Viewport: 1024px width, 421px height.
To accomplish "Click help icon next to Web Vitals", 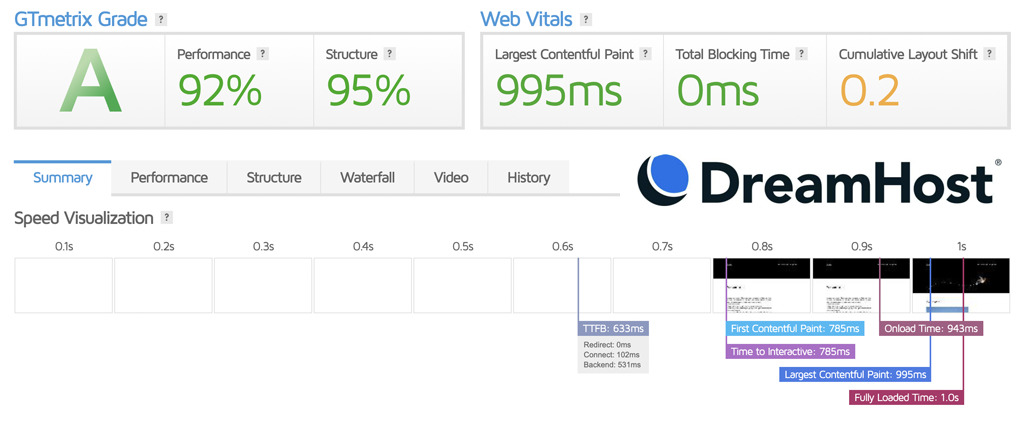I will (586, 20).
